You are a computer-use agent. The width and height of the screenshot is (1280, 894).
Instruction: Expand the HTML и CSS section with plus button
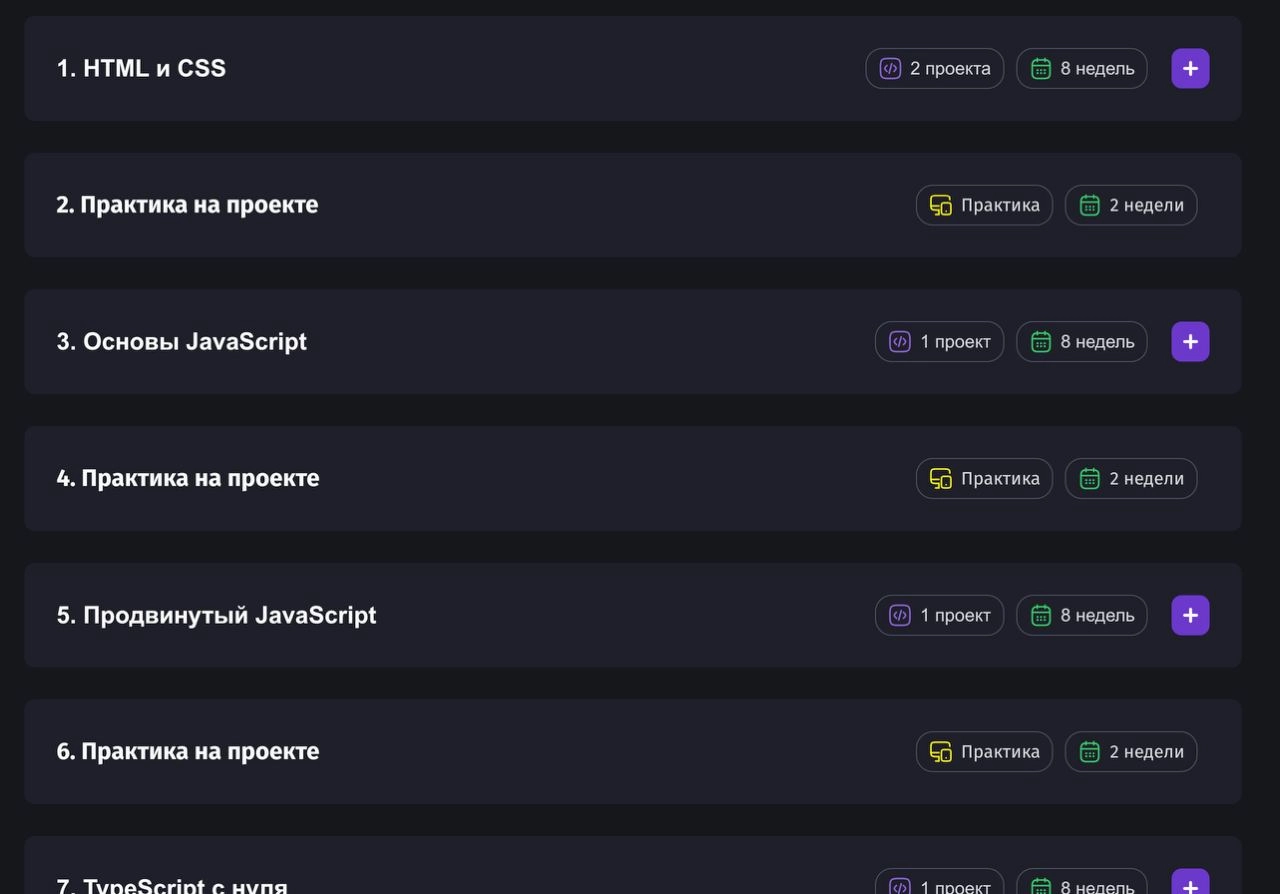click(1190, 69)
